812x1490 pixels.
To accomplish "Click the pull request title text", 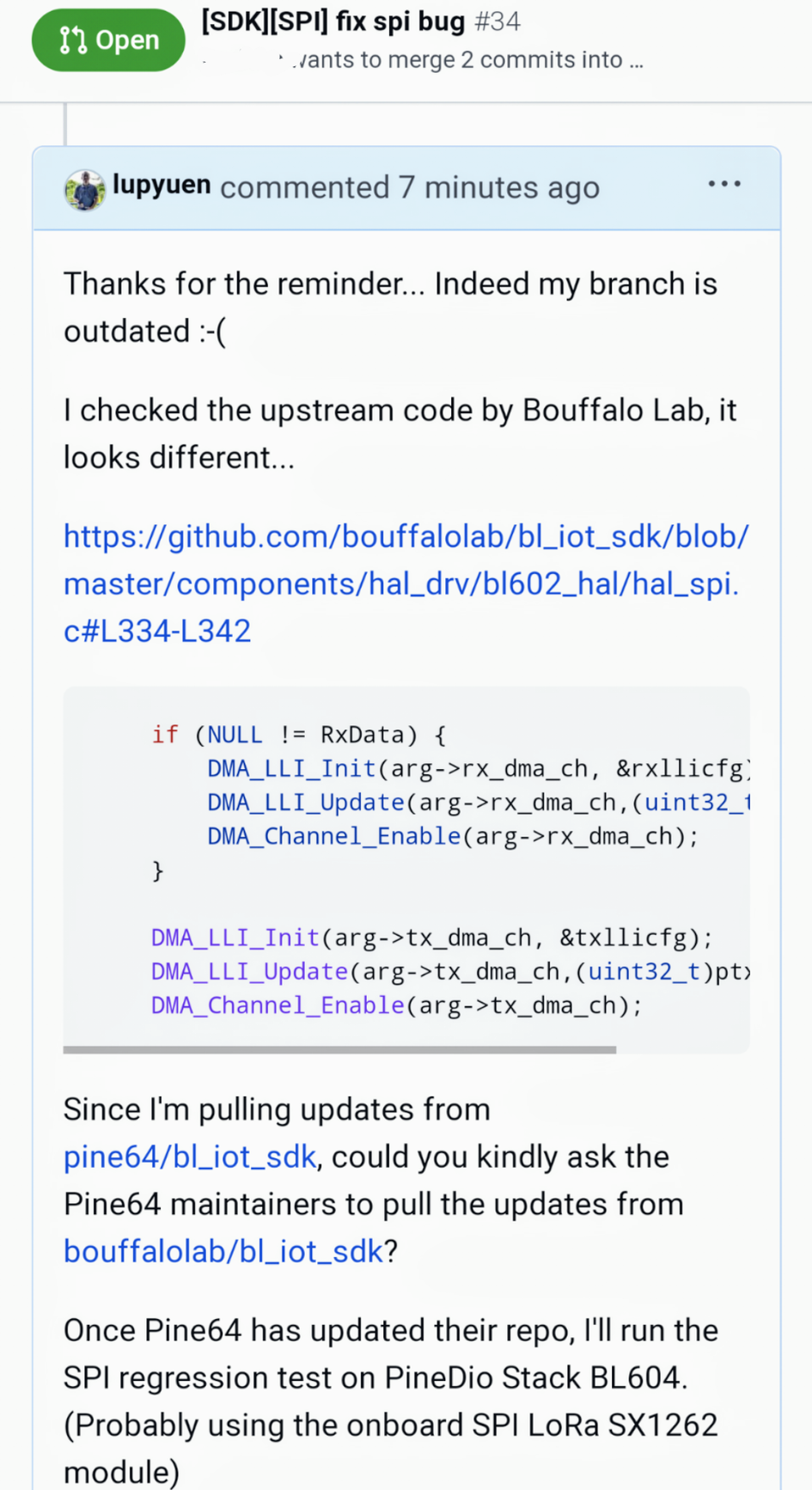I will [x=333, y=21].
